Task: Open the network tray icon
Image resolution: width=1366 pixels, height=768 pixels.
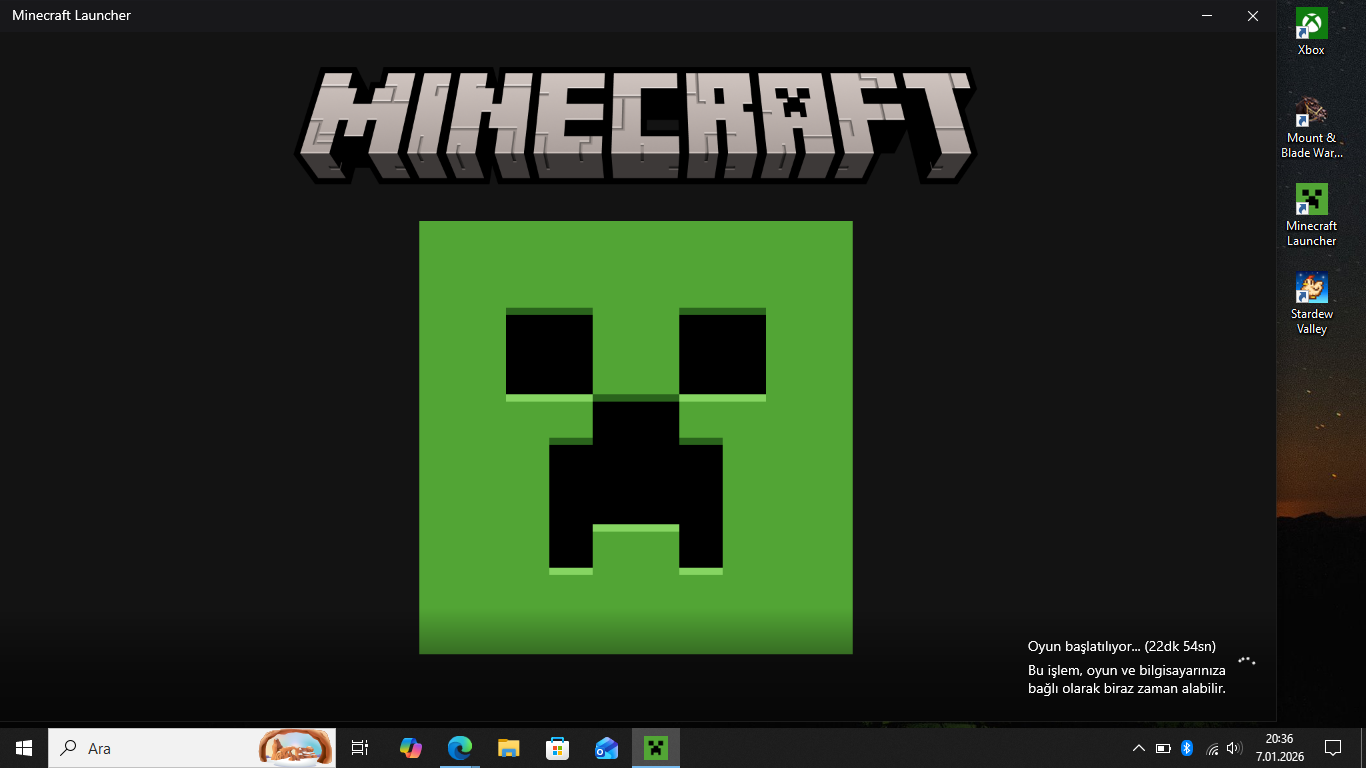Action: click(x=1212, y=748)
